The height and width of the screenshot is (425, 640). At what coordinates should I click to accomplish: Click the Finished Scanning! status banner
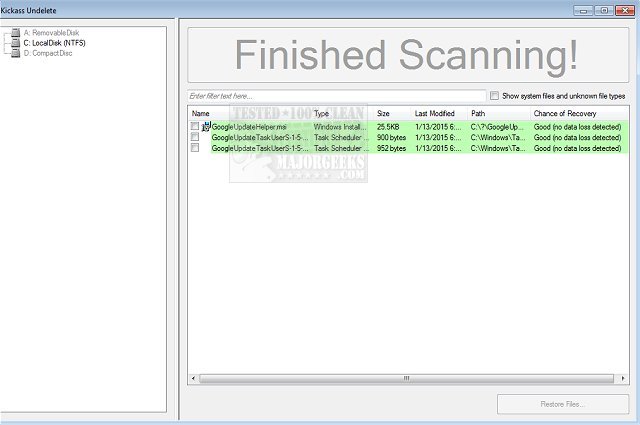(408, 55)
